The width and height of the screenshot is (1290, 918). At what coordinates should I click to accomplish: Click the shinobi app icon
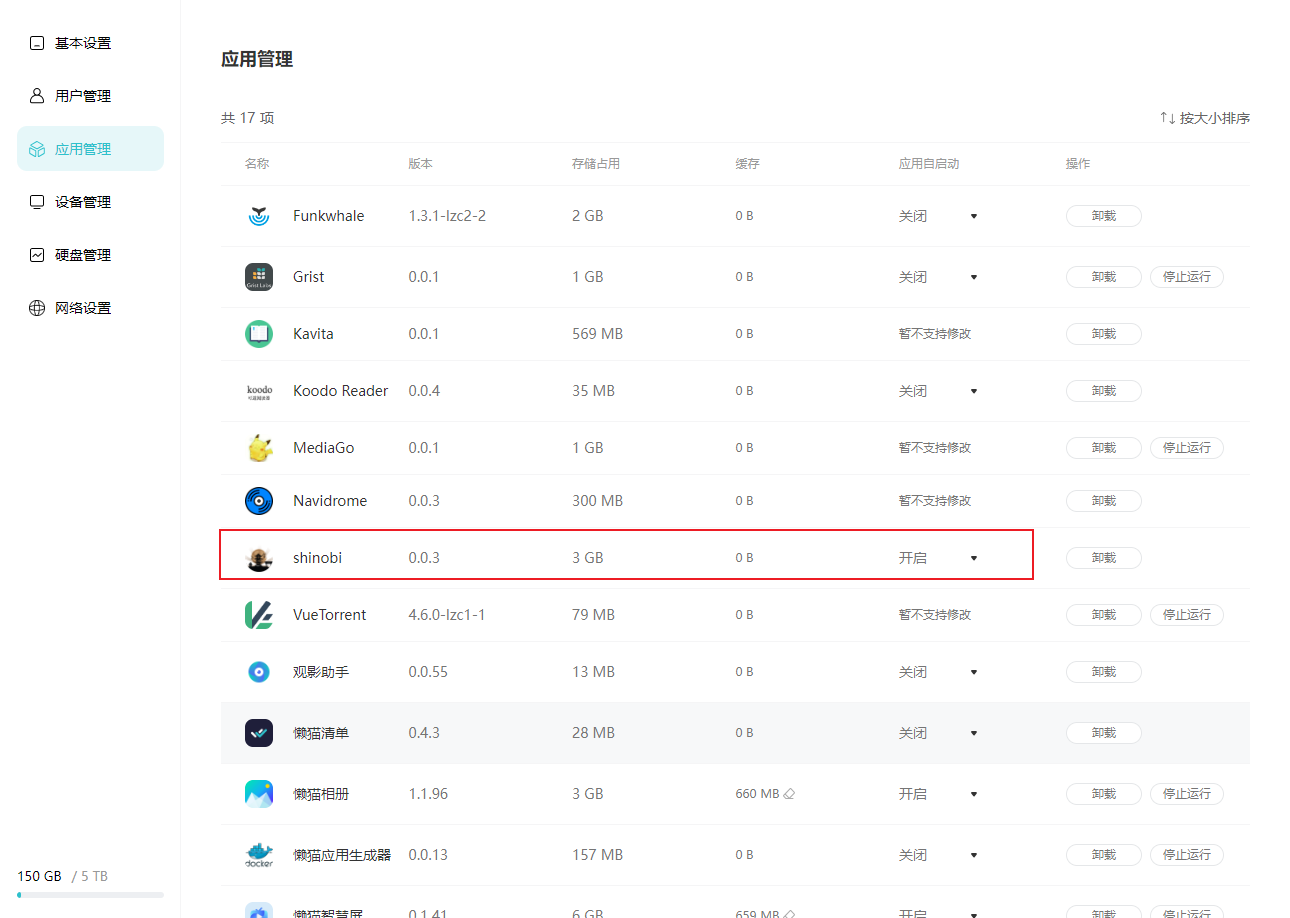click(259, 558)
